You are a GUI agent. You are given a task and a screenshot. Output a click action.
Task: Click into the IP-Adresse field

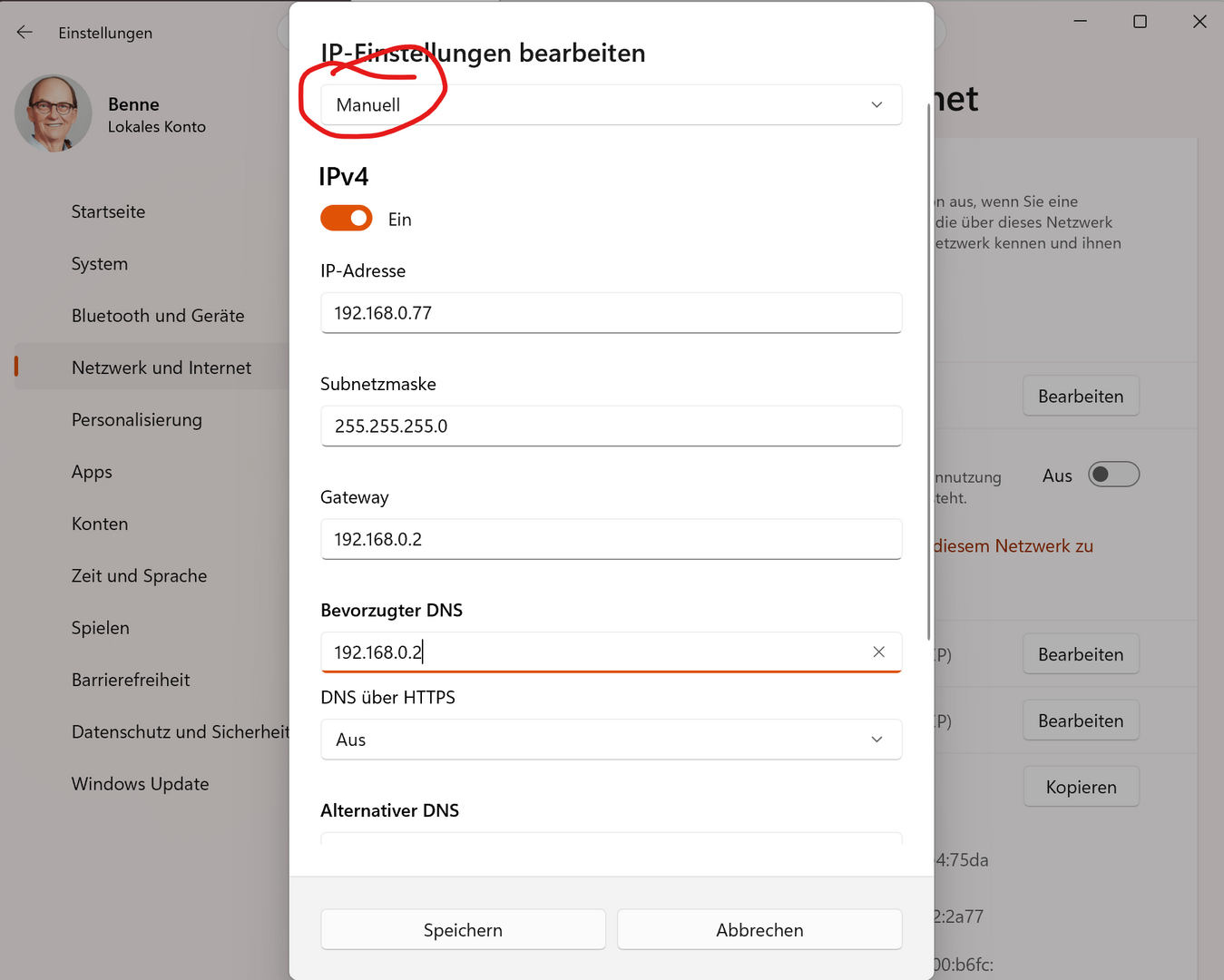coord(611,313)
